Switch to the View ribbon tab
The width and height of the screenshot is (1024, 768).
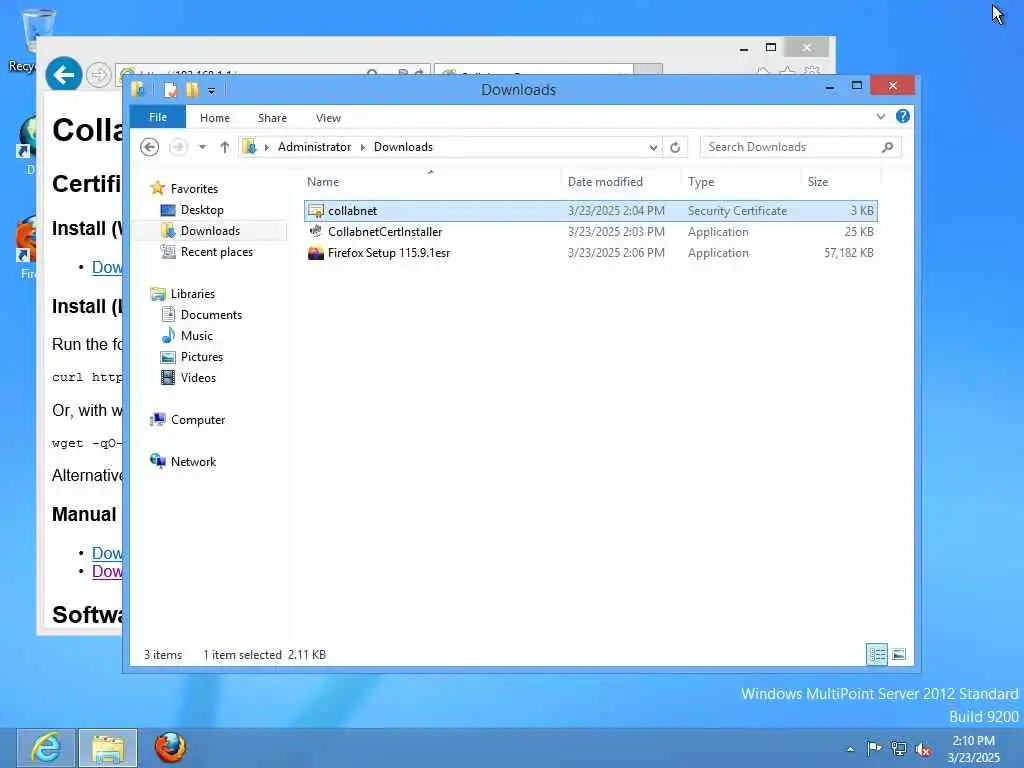pos(328,118)
